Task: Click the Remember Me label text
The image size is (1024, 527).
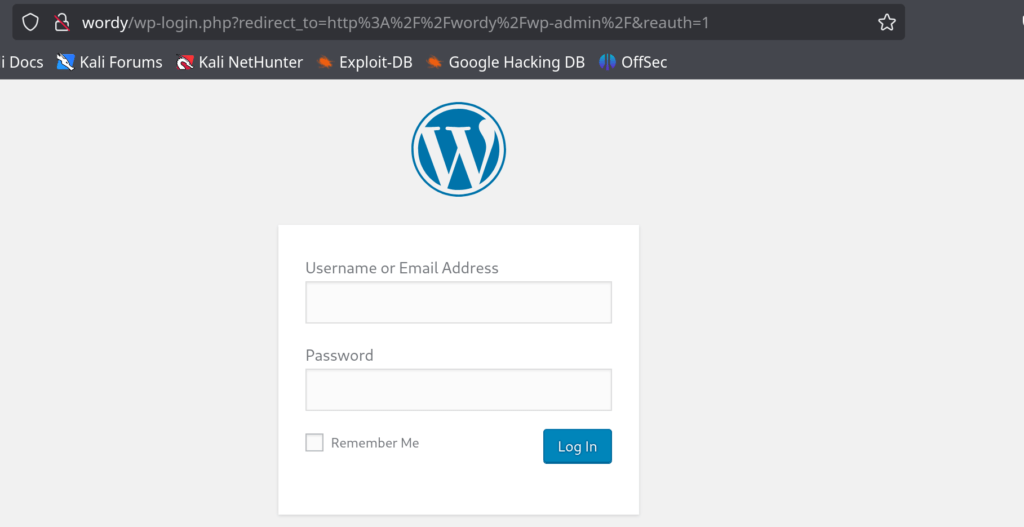Action: click(x=375, y=443)
